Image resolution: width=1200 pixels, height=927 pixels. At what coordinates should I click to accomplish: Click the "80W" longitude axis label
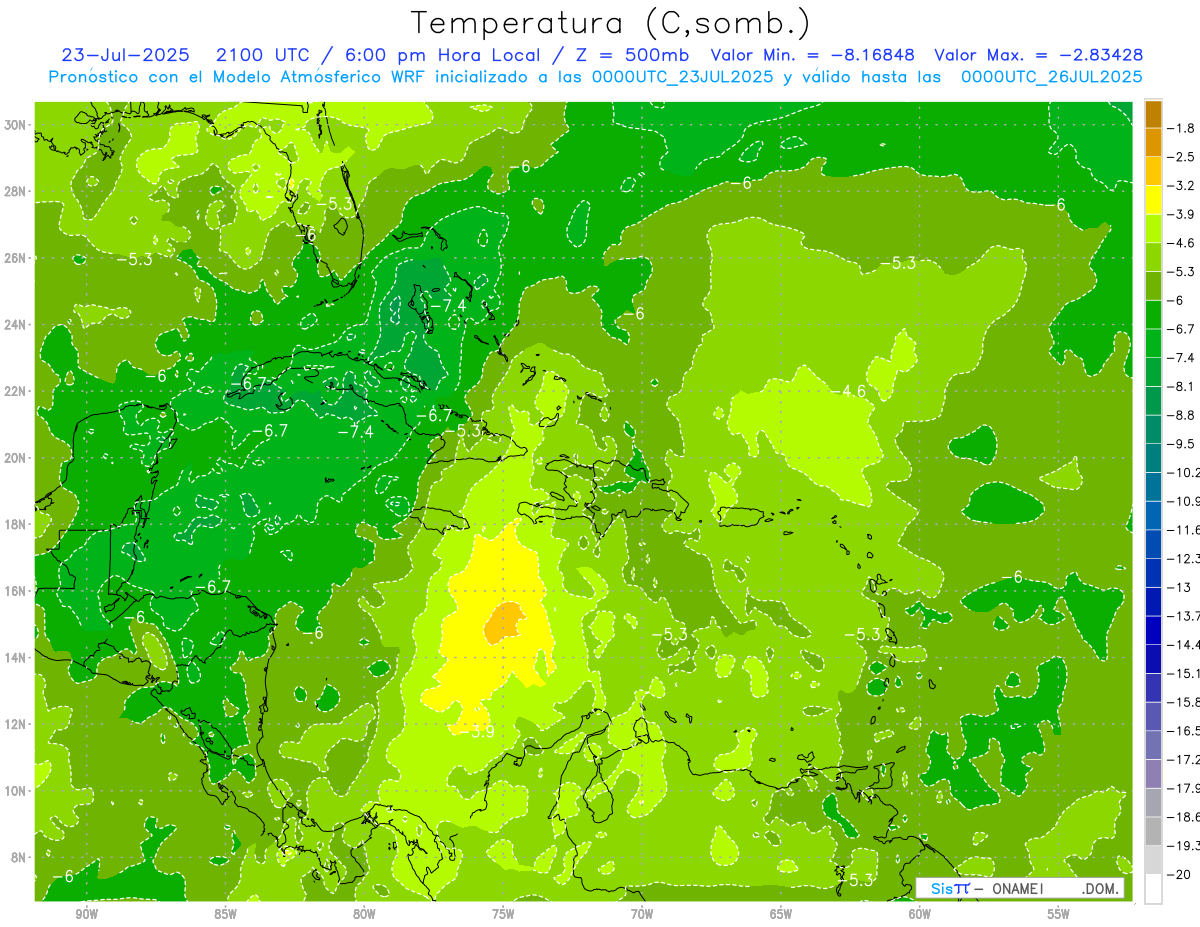pos(364,914)
